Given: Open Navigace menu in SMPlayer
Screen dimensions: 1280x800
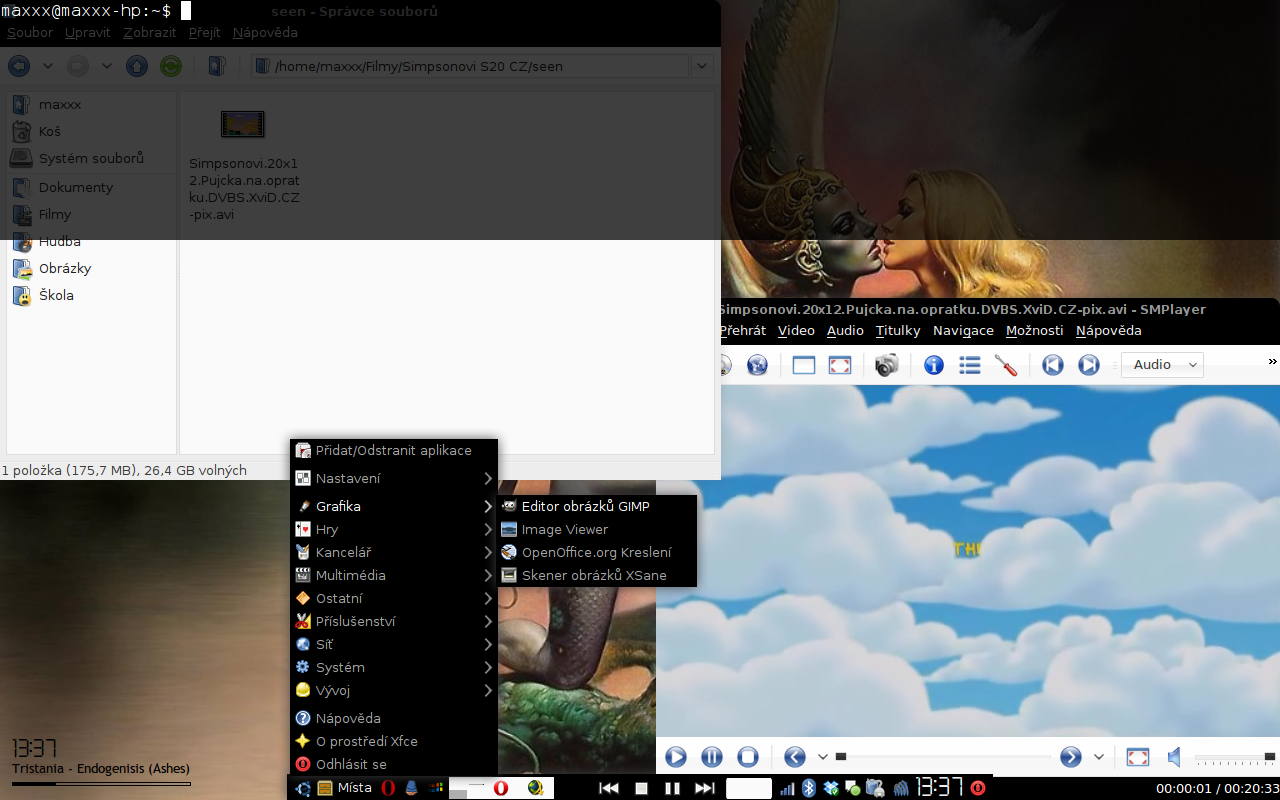Looking at the screenshot, I should 963,331.
